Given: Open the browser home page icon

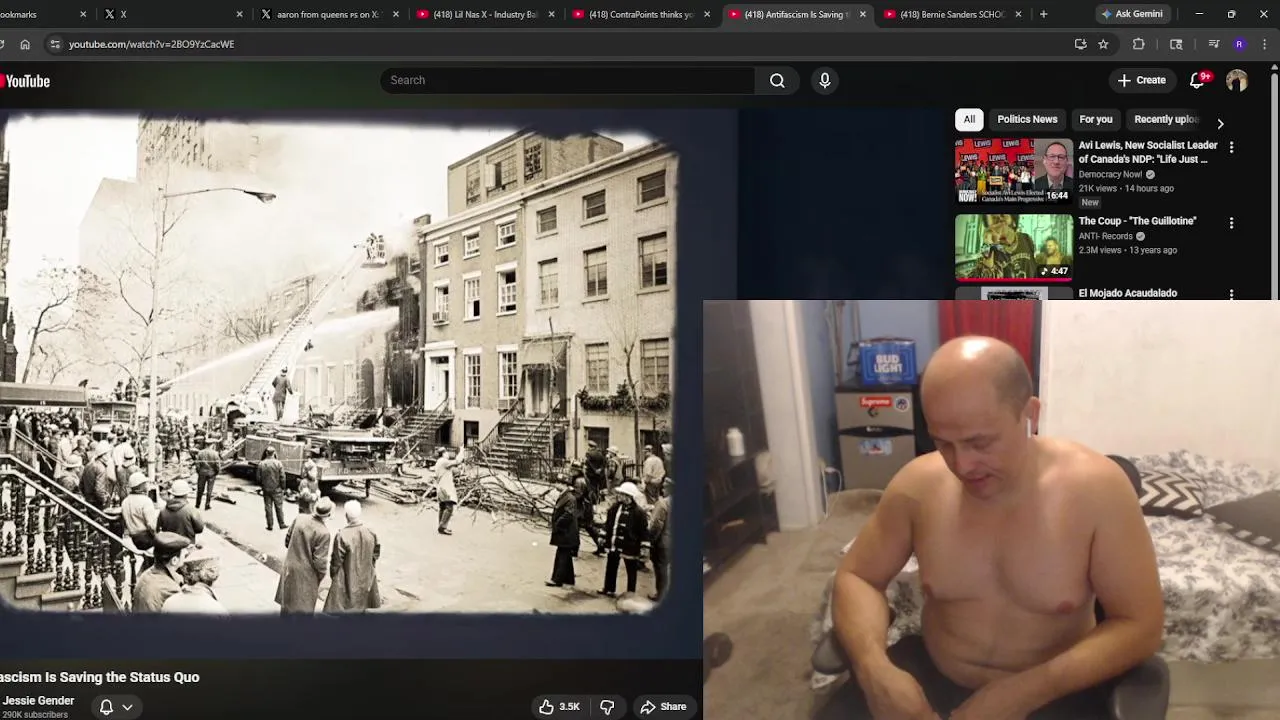Looking at the screenshot, I should (25, 44).
